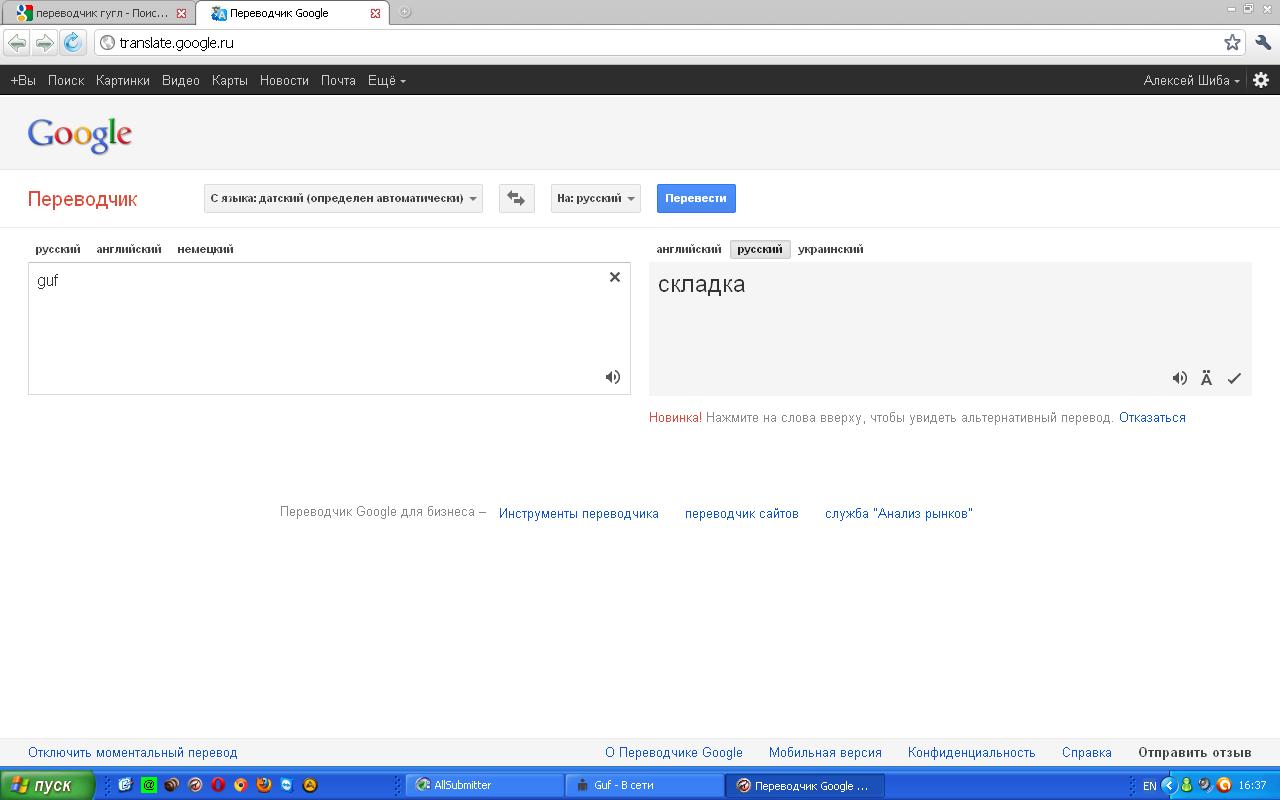Open 'служба "Анализ рынков"' link
The height and width of the screenshot is (800, 1280).
(899, 513)
